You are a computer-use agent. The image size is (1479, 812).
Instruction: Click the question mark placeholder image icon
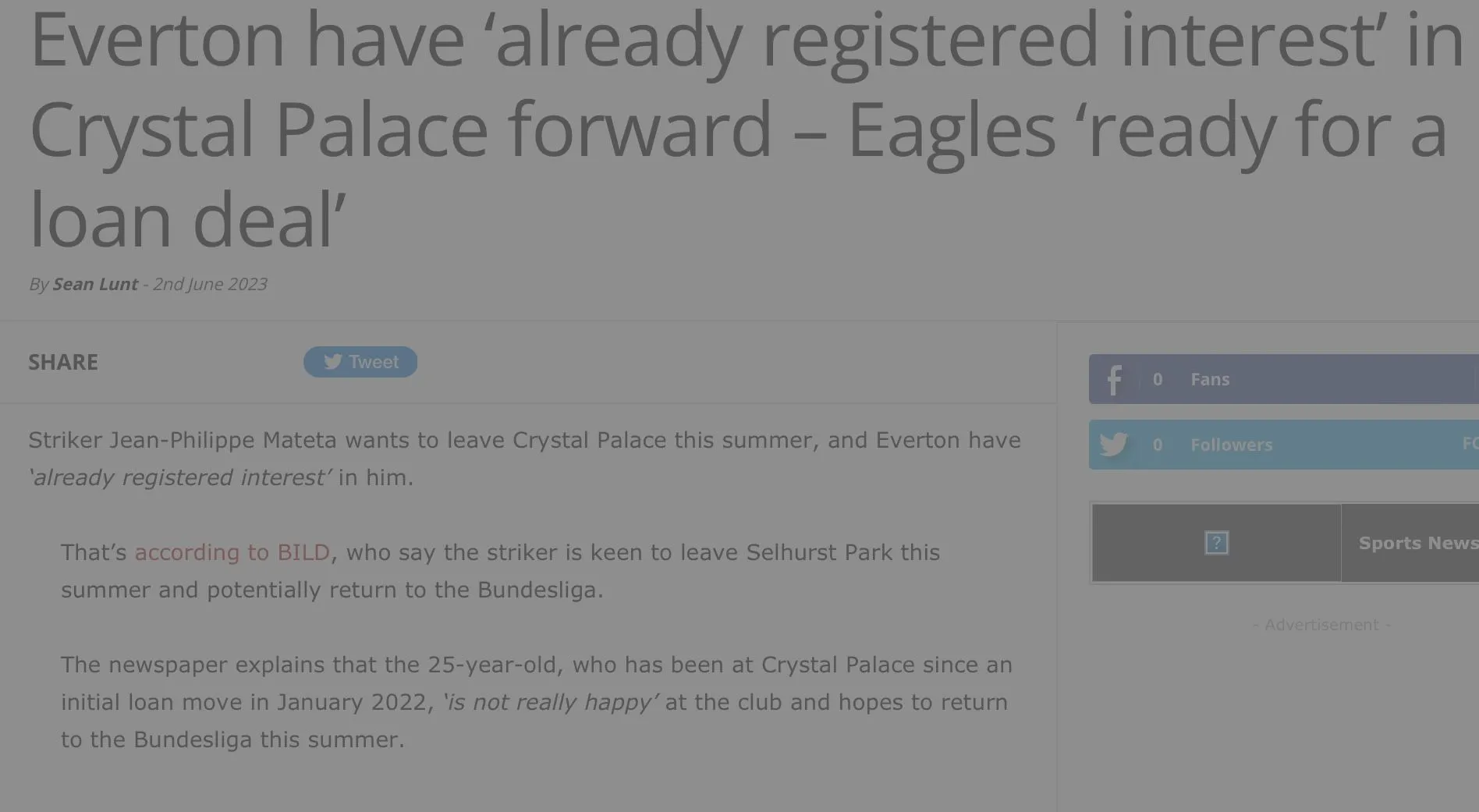1216,543
